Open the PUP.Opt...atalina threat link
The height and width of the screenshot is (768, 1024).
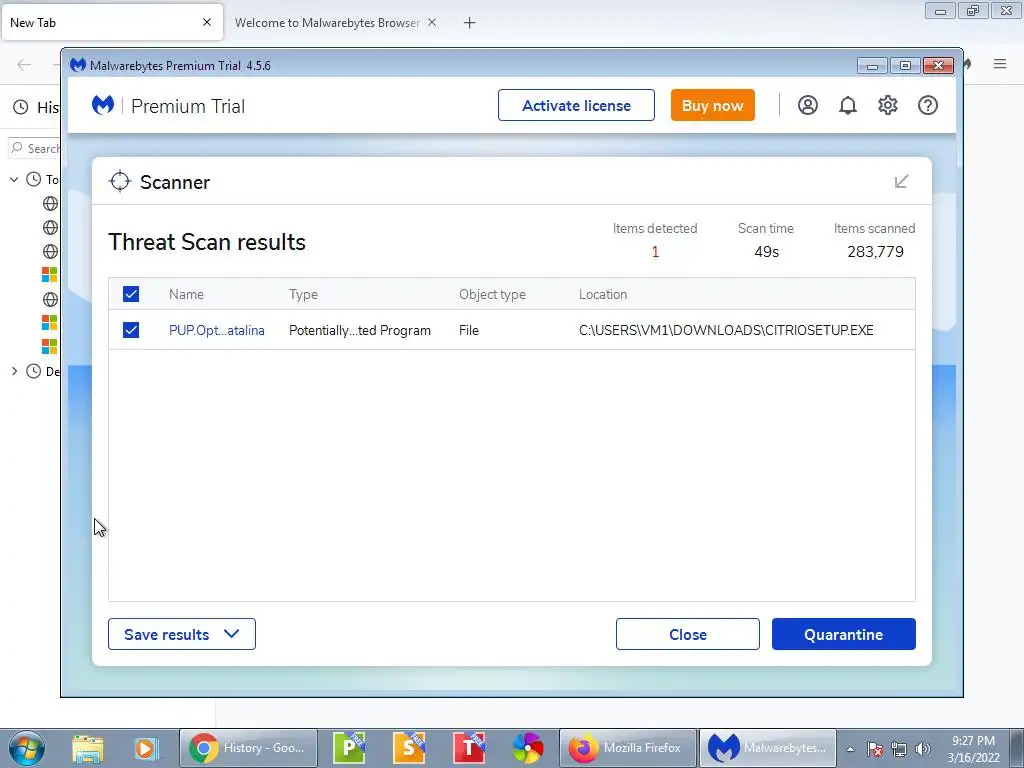pos(217,330)
